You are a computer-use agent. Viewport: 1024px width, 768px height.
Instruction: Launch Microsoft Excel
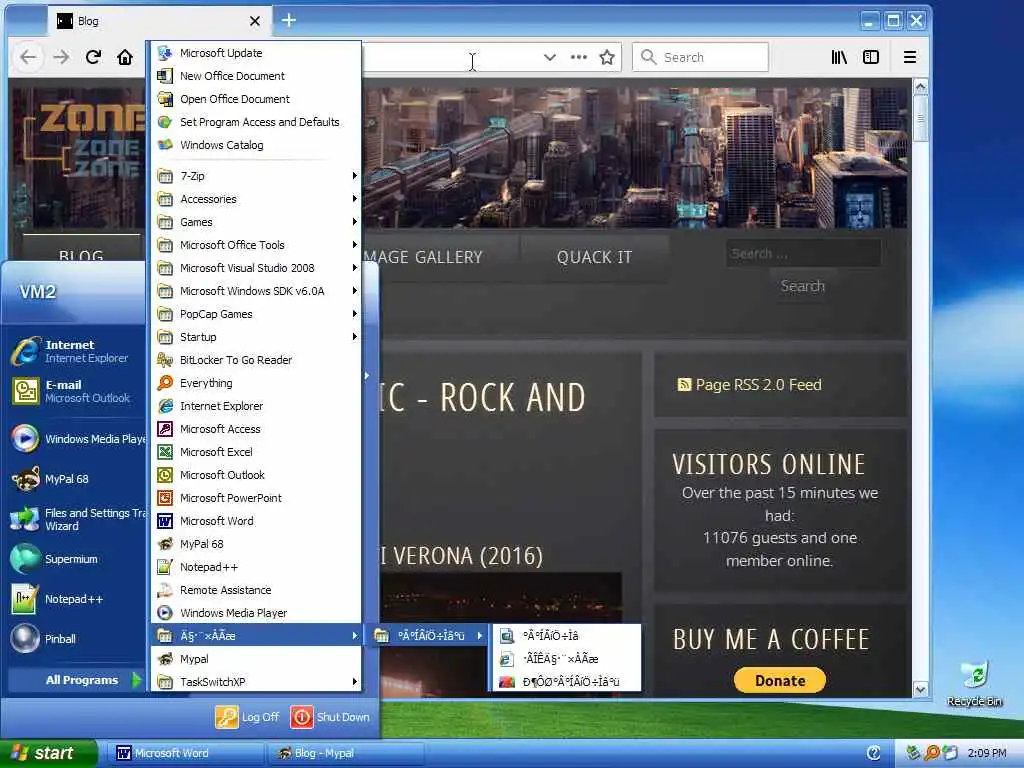point(257,452)
